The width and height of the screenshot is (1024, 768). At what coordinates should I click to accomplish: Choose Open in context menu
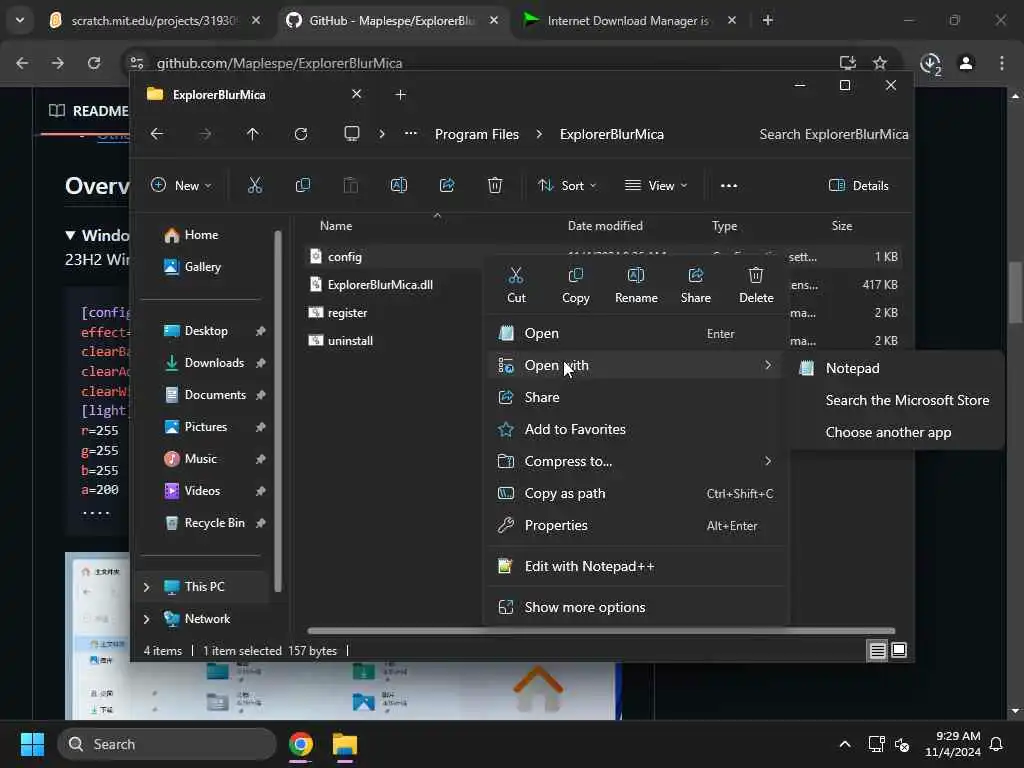click(x=636, y=333)
